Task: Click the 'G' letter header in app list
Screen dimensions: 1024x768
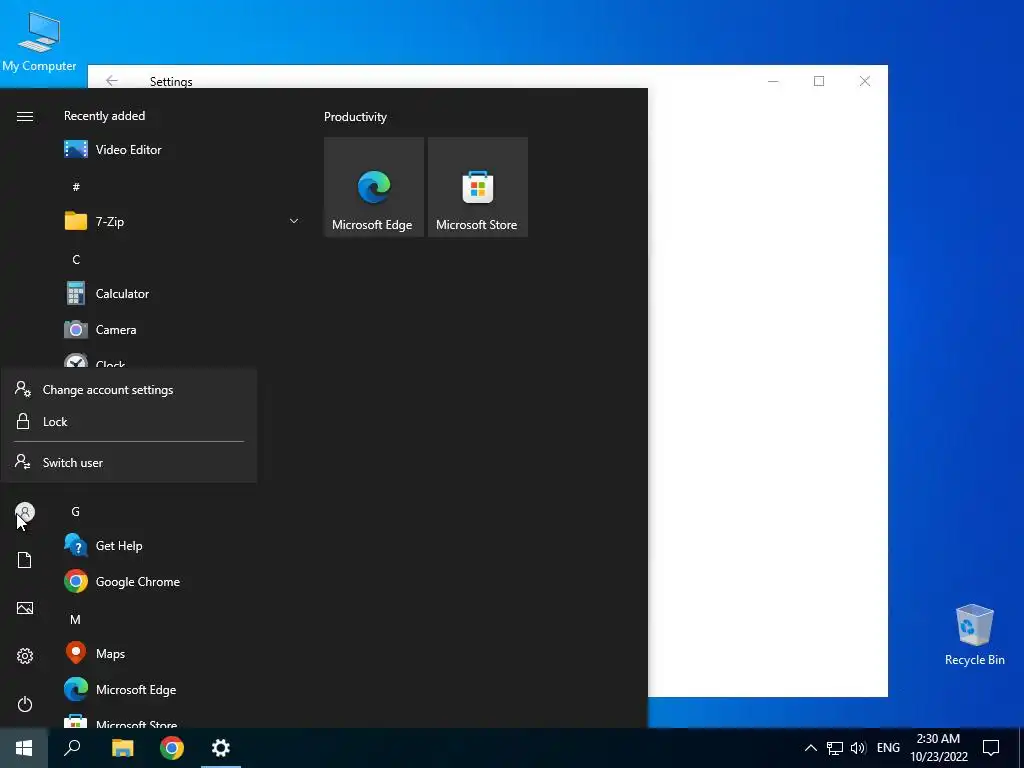Action: (76, 511)
